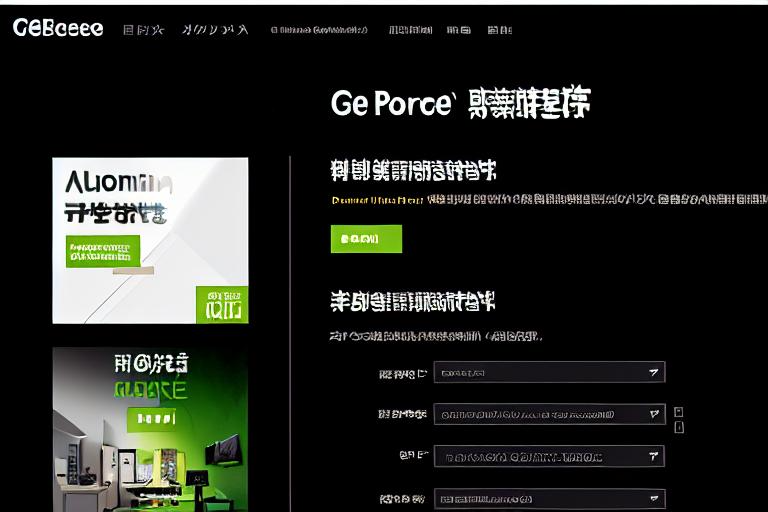Click the green badge on white banner
Image resolution: width=768 pixels, height=512 pixels.
coord(222,304)
